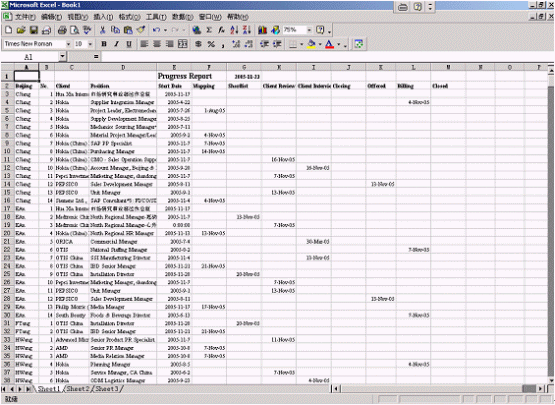Image resolution: width=555 pixels, height=405 pixels.
Task: Open the 文件 (File) menu
Action: tap(25, 17)
